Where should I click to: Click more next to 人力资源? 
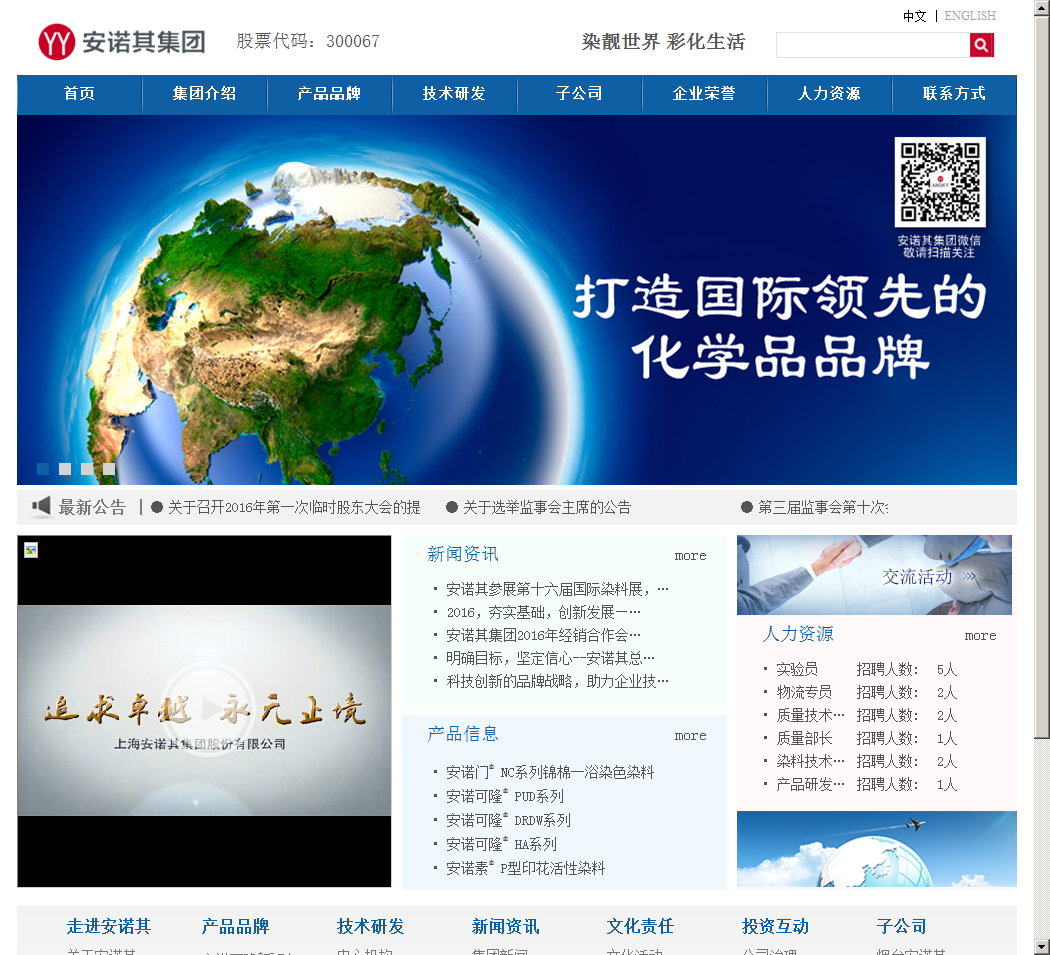click(980, 636)
